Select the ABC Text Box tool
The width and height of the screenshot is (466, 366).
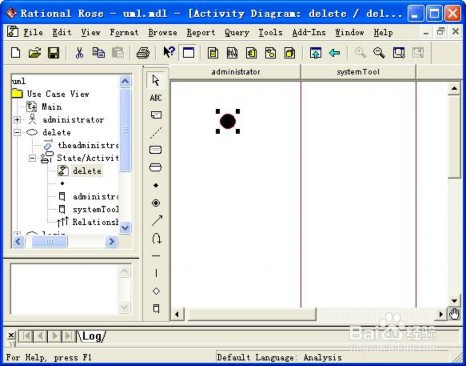(x=156, y=98)
